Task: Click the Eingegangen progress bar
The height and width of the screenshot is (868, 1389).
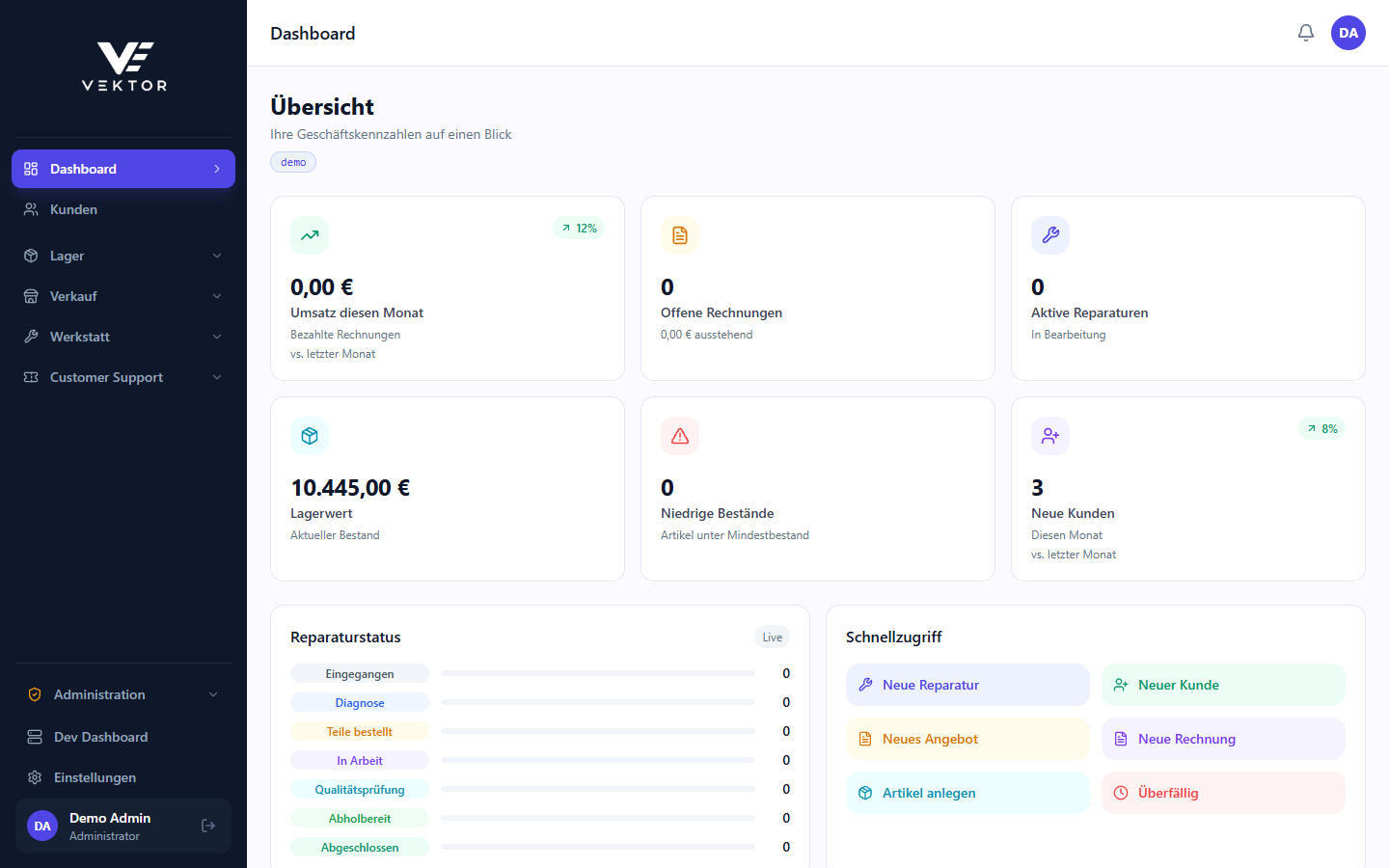Action: click(x=598, y=673)
